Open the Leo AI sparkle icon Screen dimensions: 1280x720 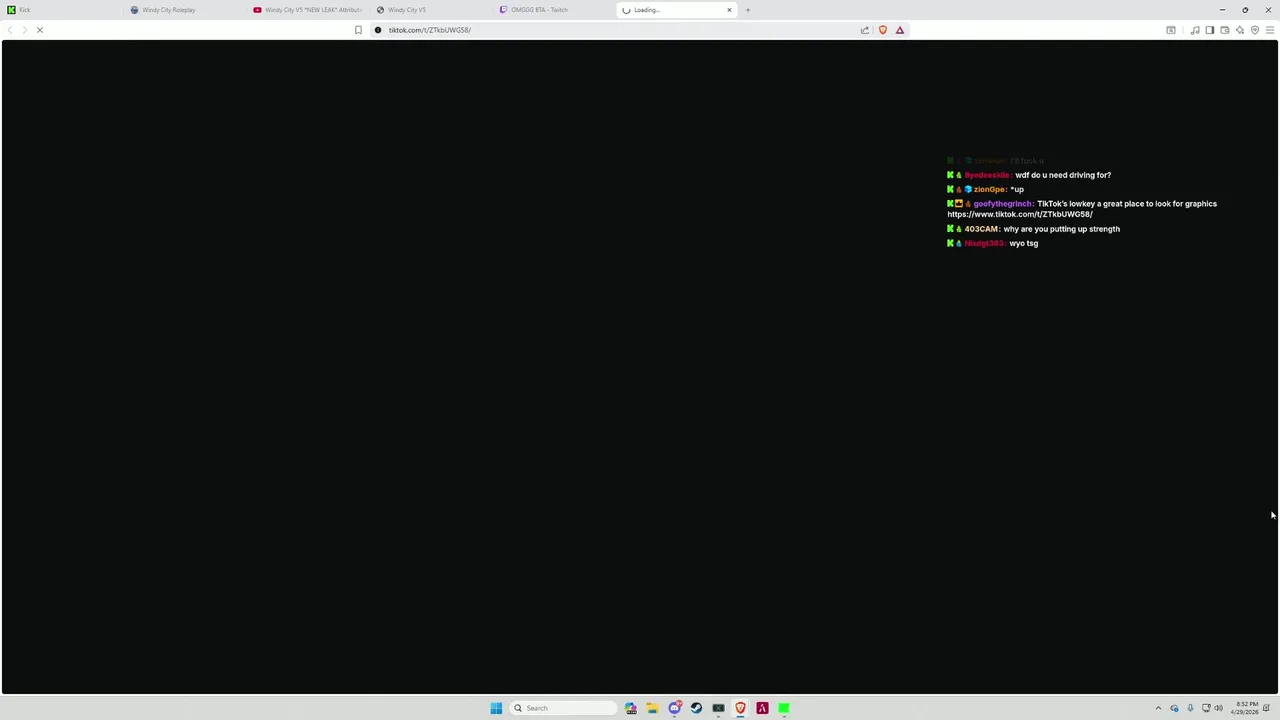[x=1240, y=30]
